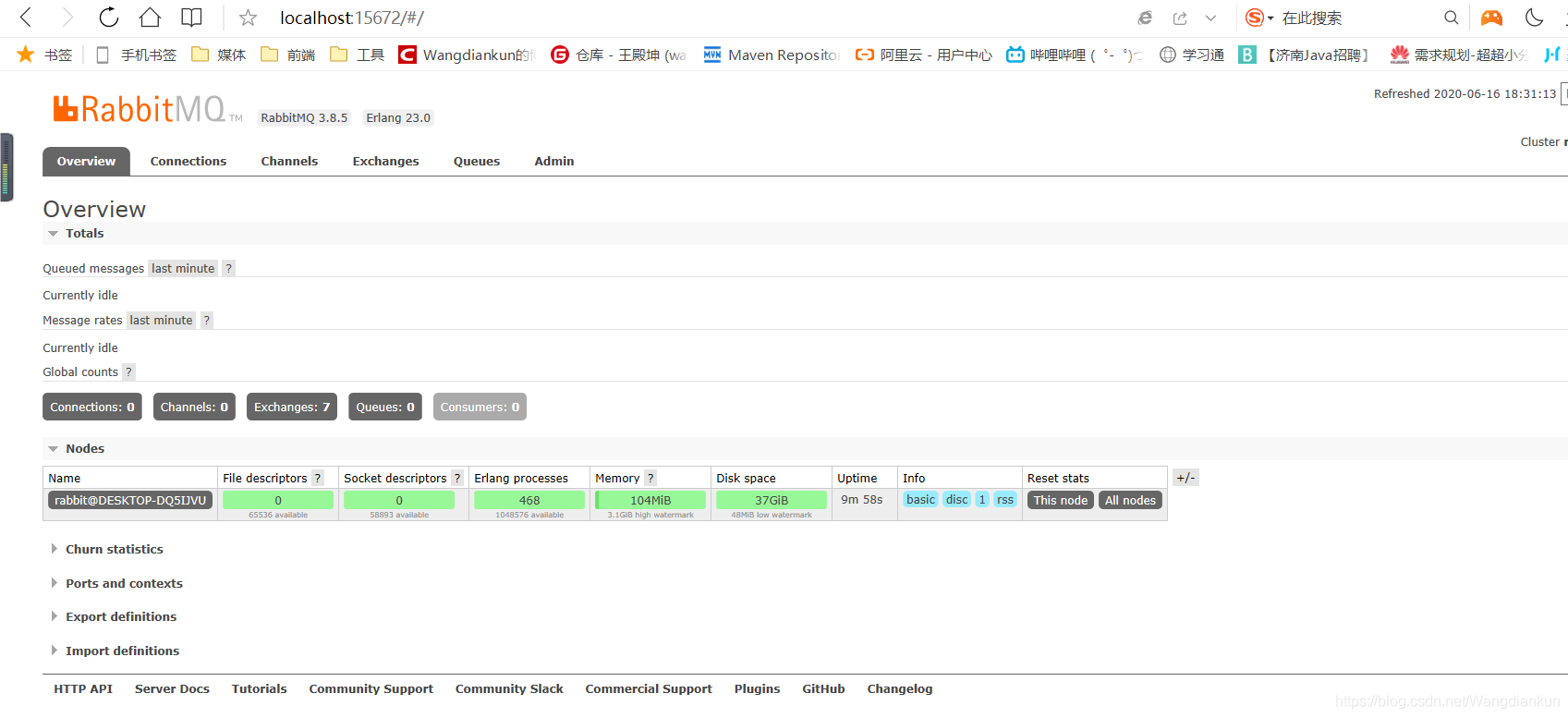Toggle node columns with +/- button
The image size is (1568, 718).
1185,478
